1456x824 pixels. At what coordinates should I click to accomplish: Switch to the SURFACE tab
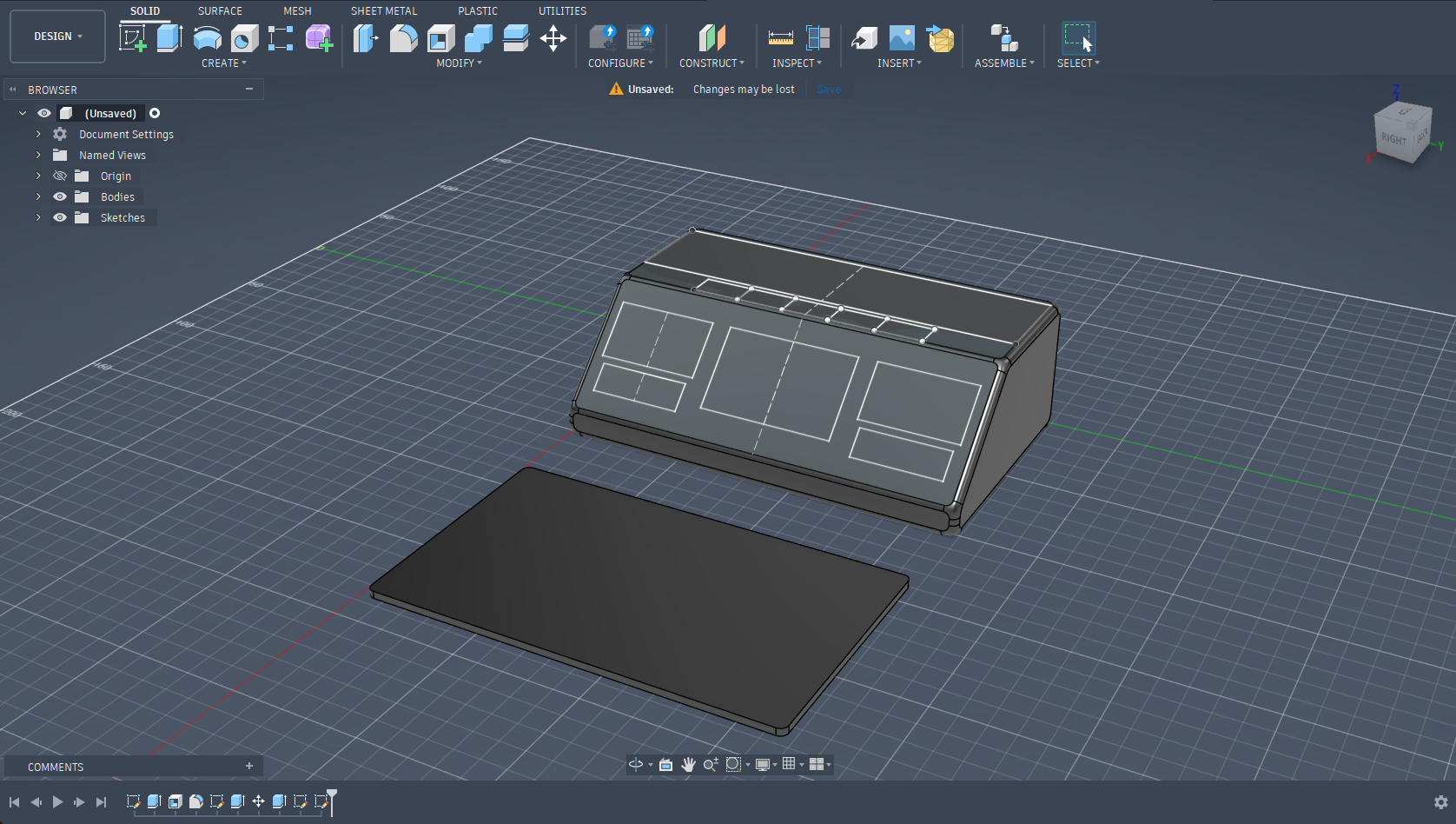(x=220, y=11)
